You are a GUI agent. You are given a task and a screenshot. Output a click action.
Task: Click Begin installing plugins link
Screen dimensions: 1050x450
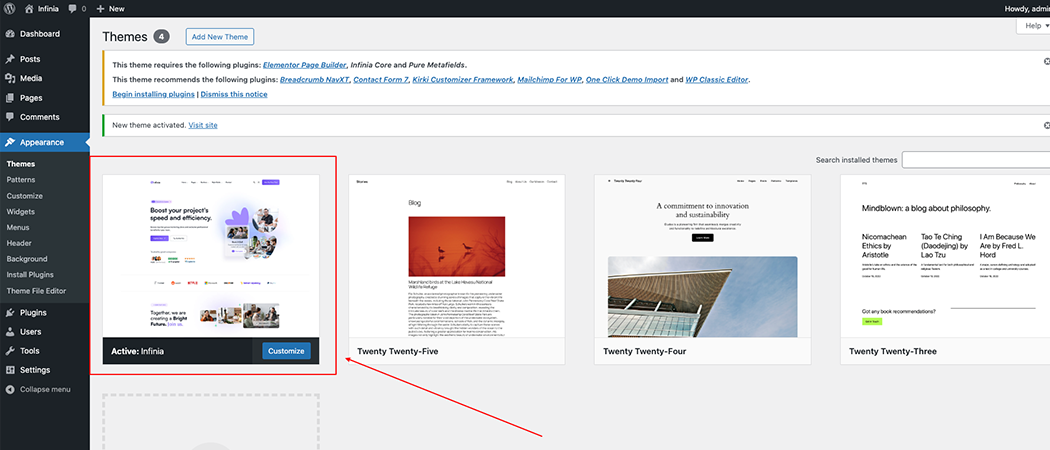click(x=153, y=94)
